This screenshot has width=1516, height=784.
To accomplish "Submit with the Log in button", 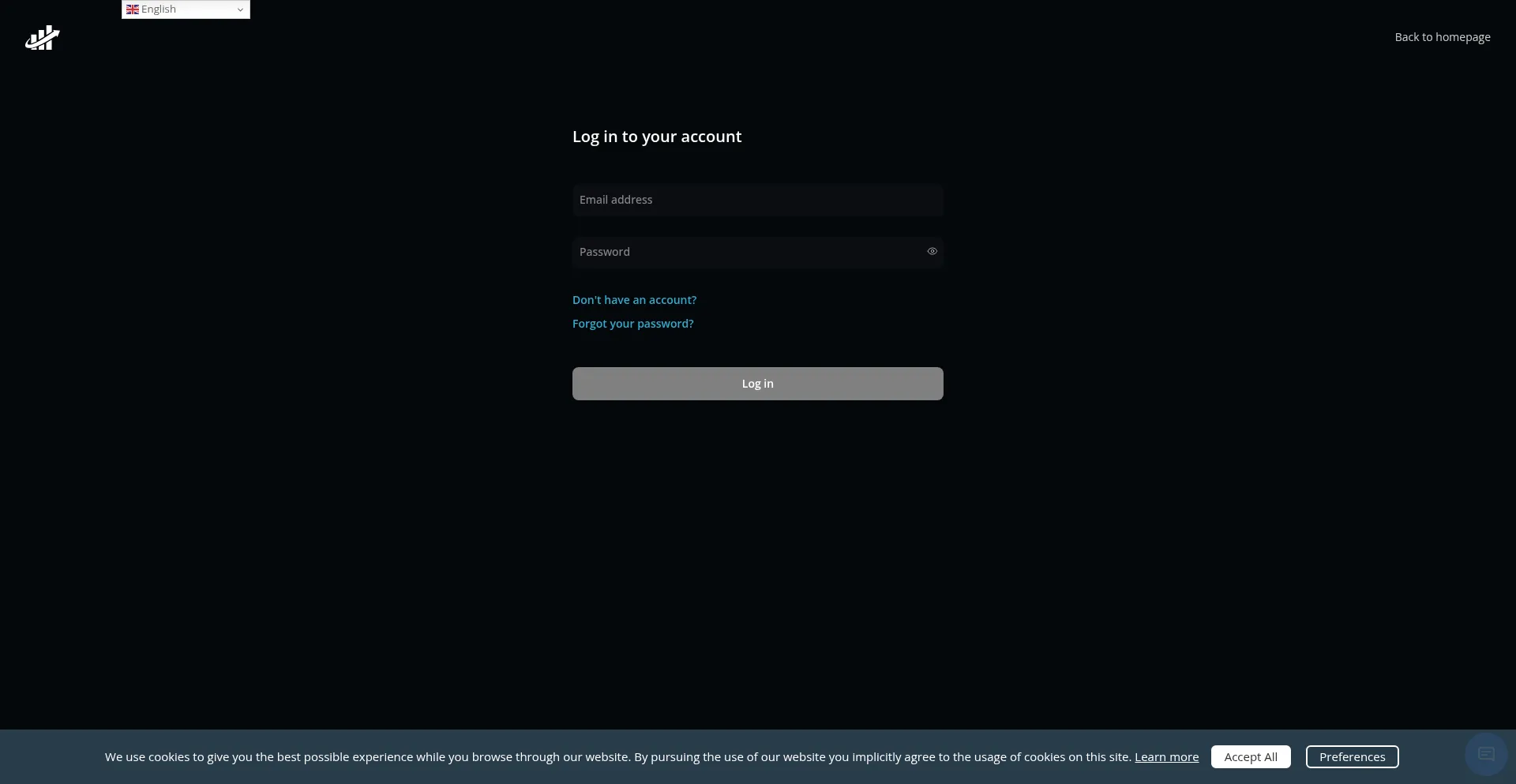I will pyautogui.click(x=757, y=384).
